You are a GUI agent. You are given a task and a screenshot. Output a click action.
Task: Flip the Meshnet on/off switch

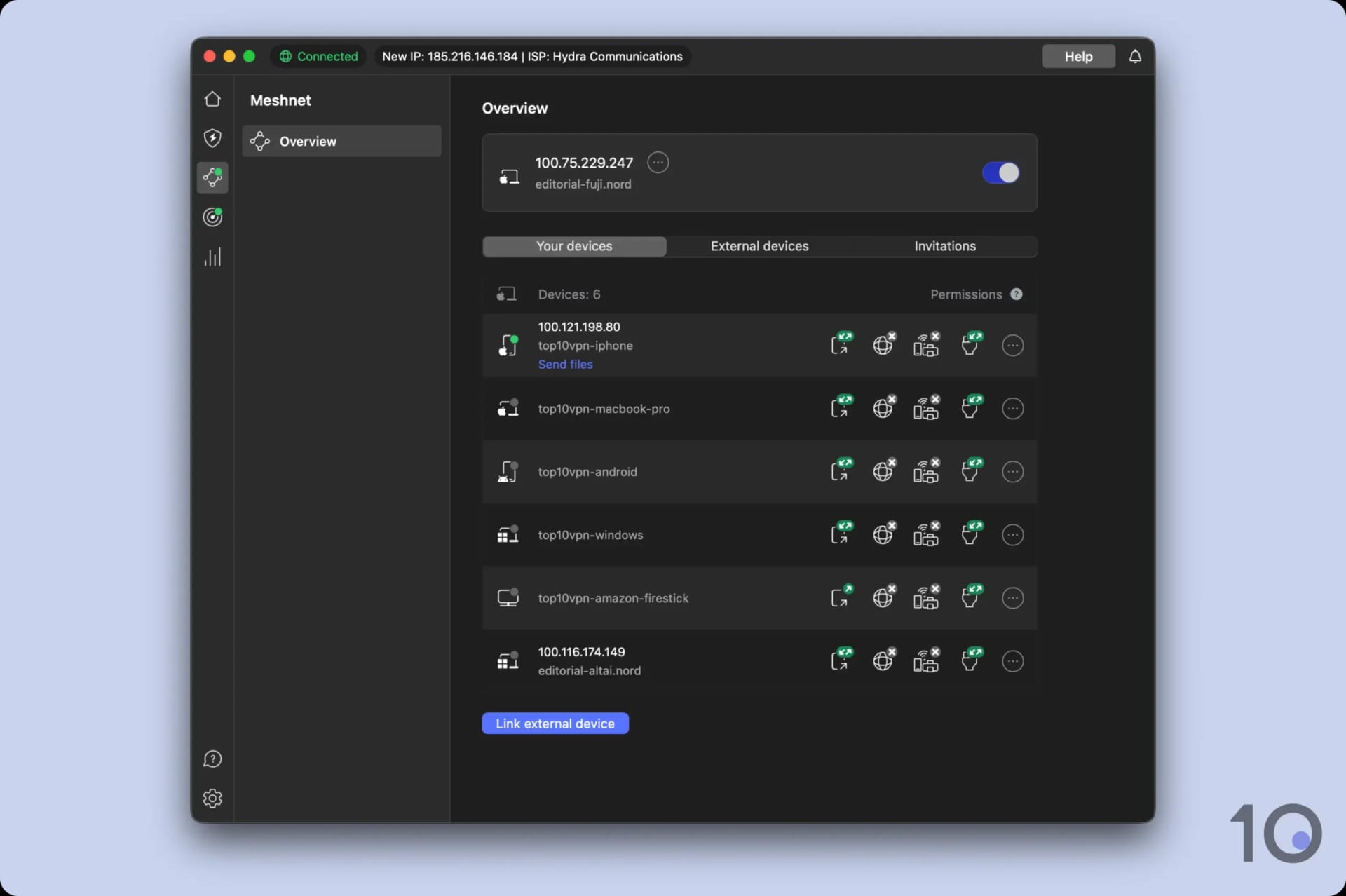(1001, 172)
